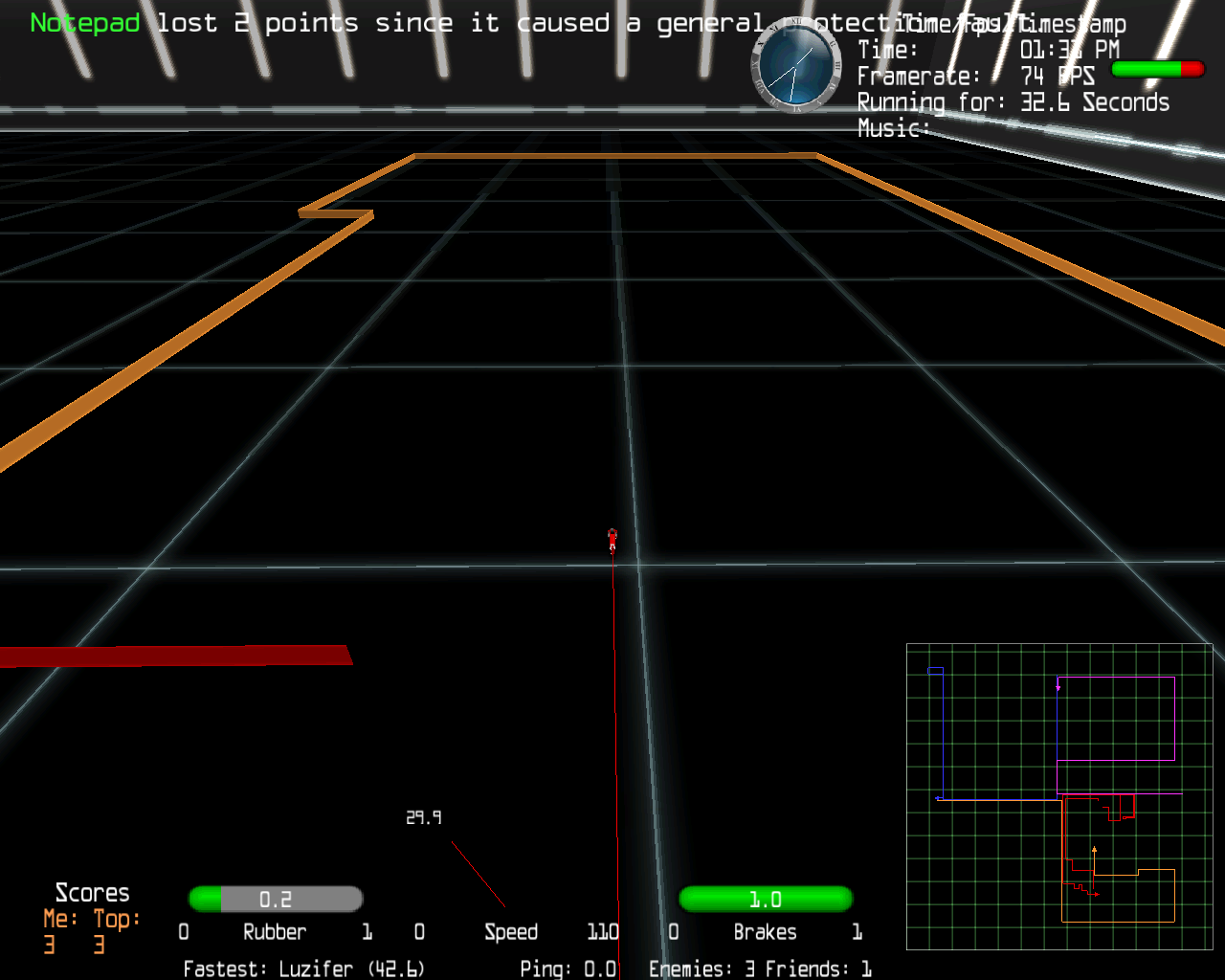This screenshot has width=1225, height=980.
Task: Click the Rubber gauge bar
Action: point(276,899)
